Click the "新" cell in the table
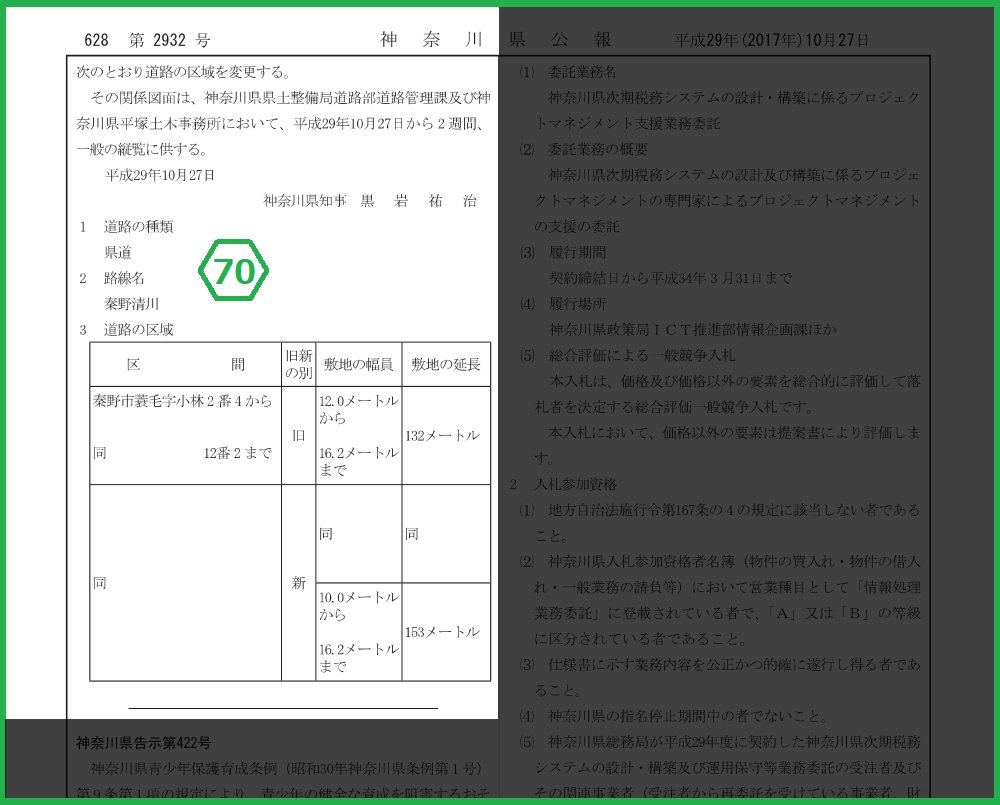This screenshot has width=1000, height=805. pyautogui.click(x=298, y=582)
